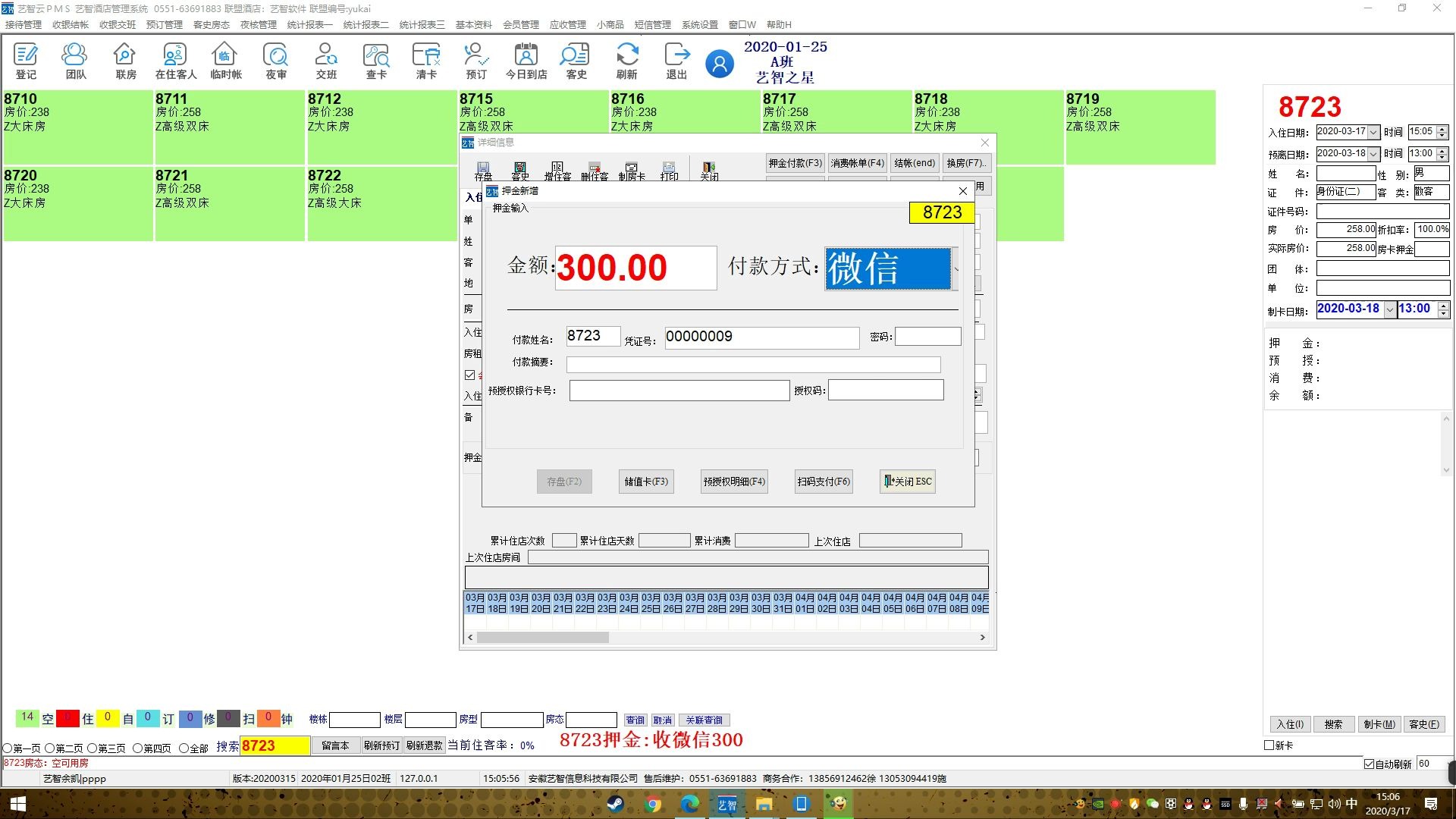Viewport: 1456px width, 819px height.
Task: Select the 全部 all pages radio button
Action: (x=184, y=748)
